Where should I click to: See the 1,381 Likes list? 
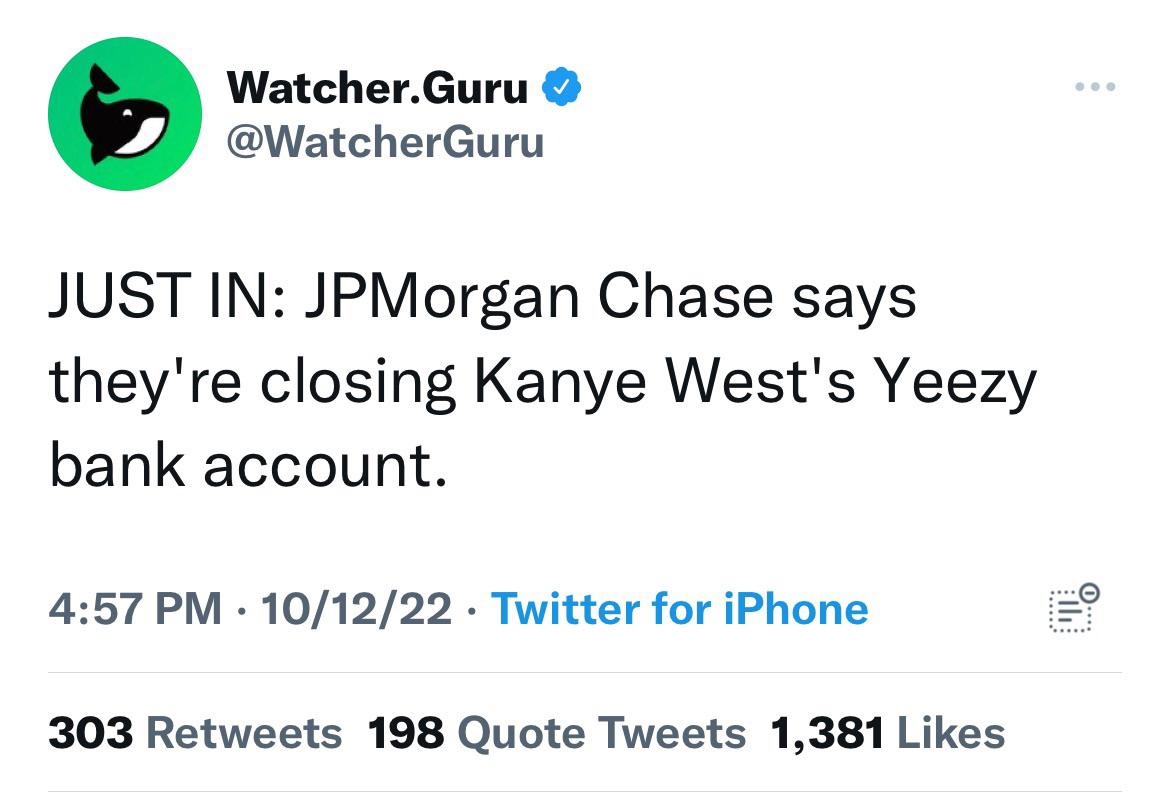(x=884, y=732)
